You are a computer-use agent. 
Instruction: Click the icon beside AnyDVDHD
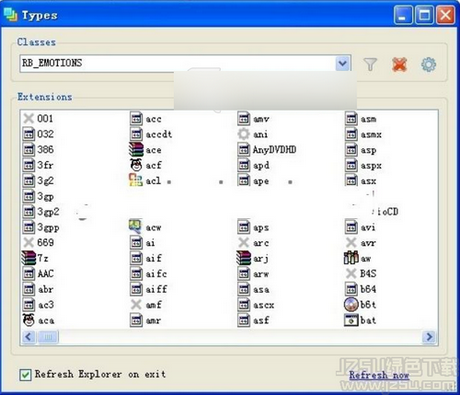[x=244, y=149]
